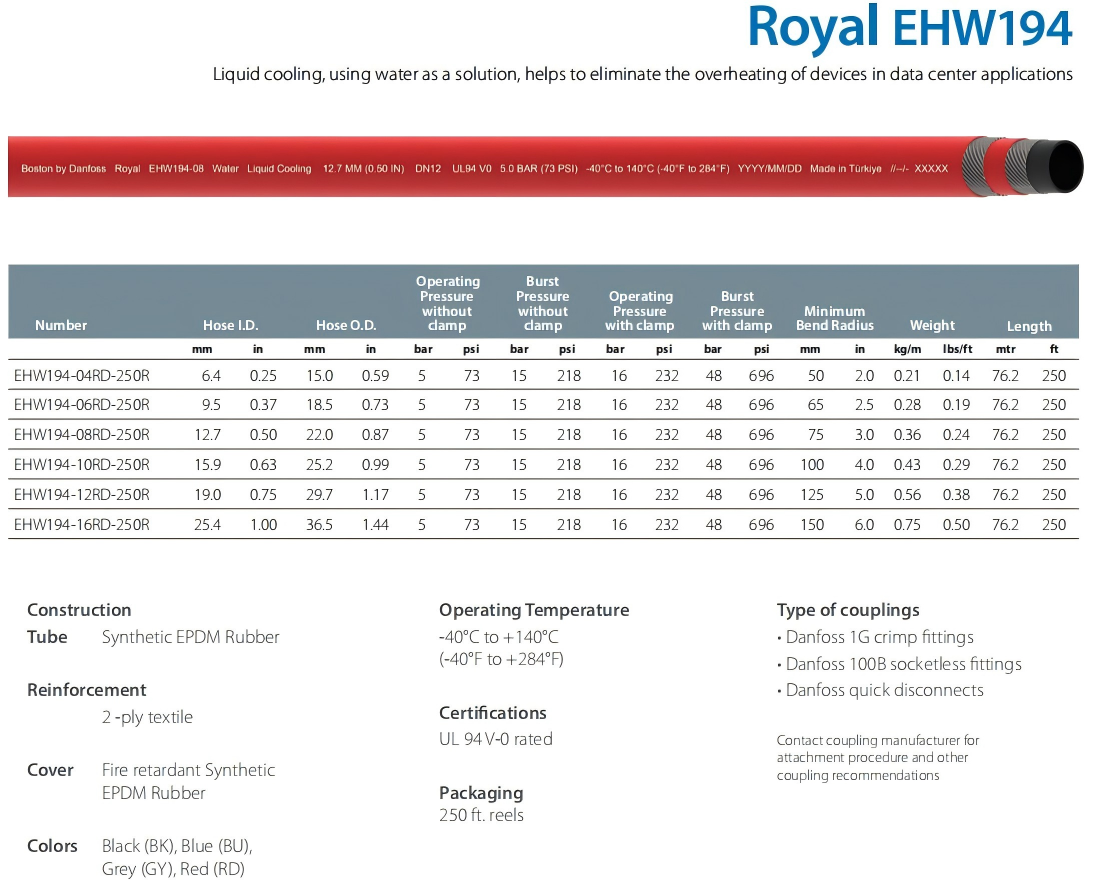Select part number EHW194-16RD-250R
Image resolution: width=1097 pixels, height=884 pixels.
tap(82, 524)
